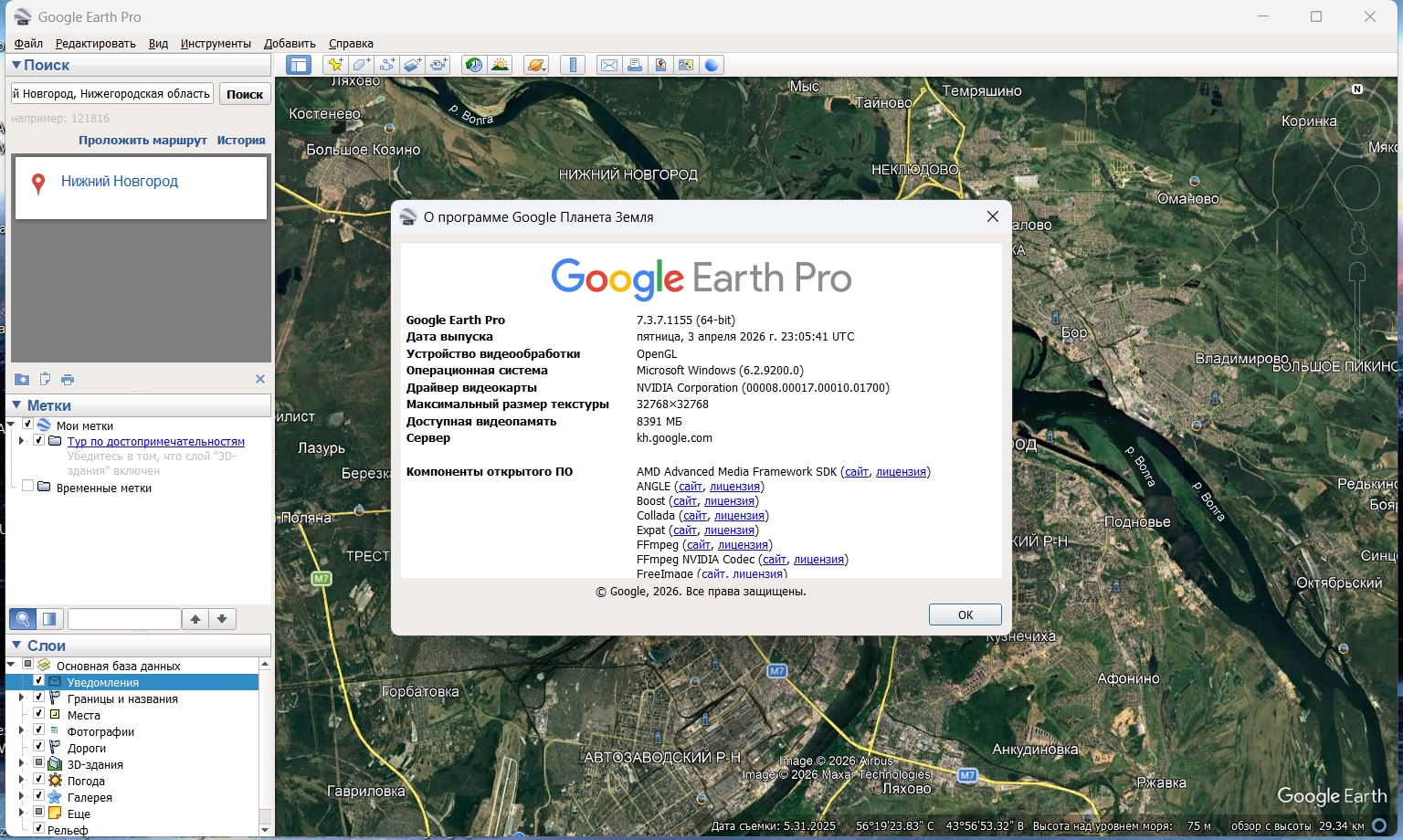Collapse the Слои panel header
1403x840 pixels.
click(138, 646)
